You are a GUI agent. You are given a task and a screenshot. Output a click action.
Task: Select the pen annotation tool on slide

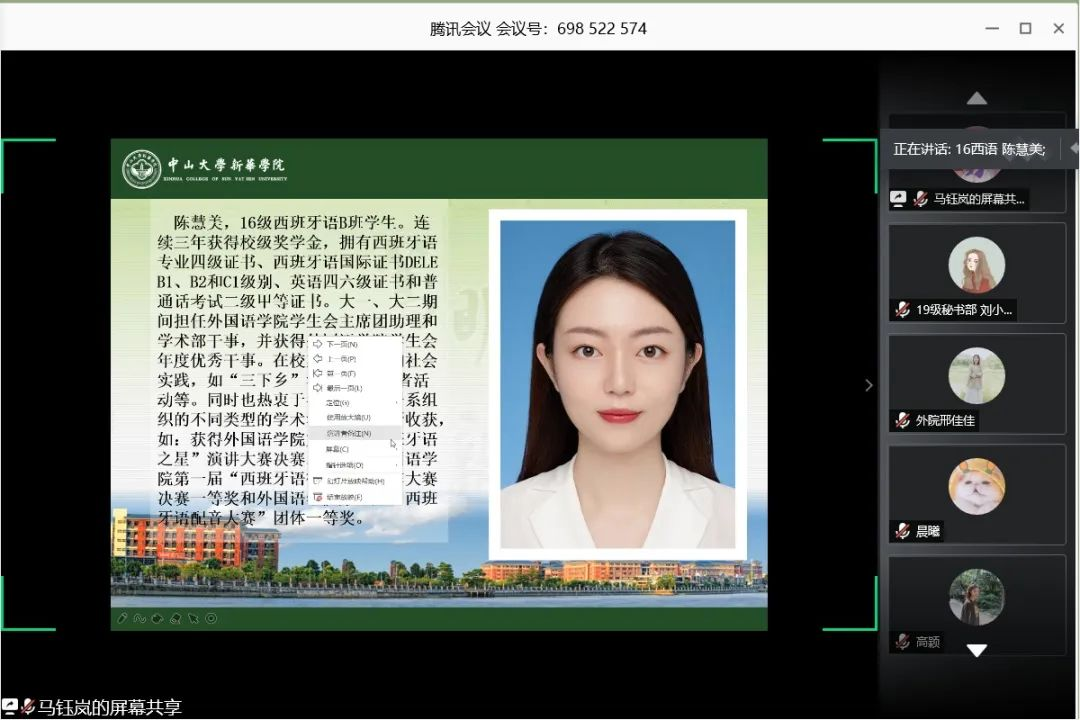[123, 618]
